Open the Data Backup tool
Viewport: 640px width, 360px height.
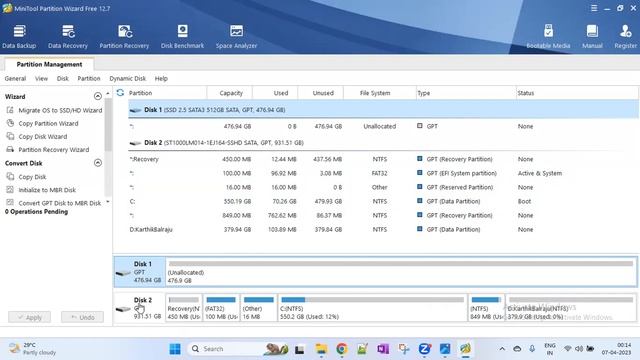(x=19, y=37)
